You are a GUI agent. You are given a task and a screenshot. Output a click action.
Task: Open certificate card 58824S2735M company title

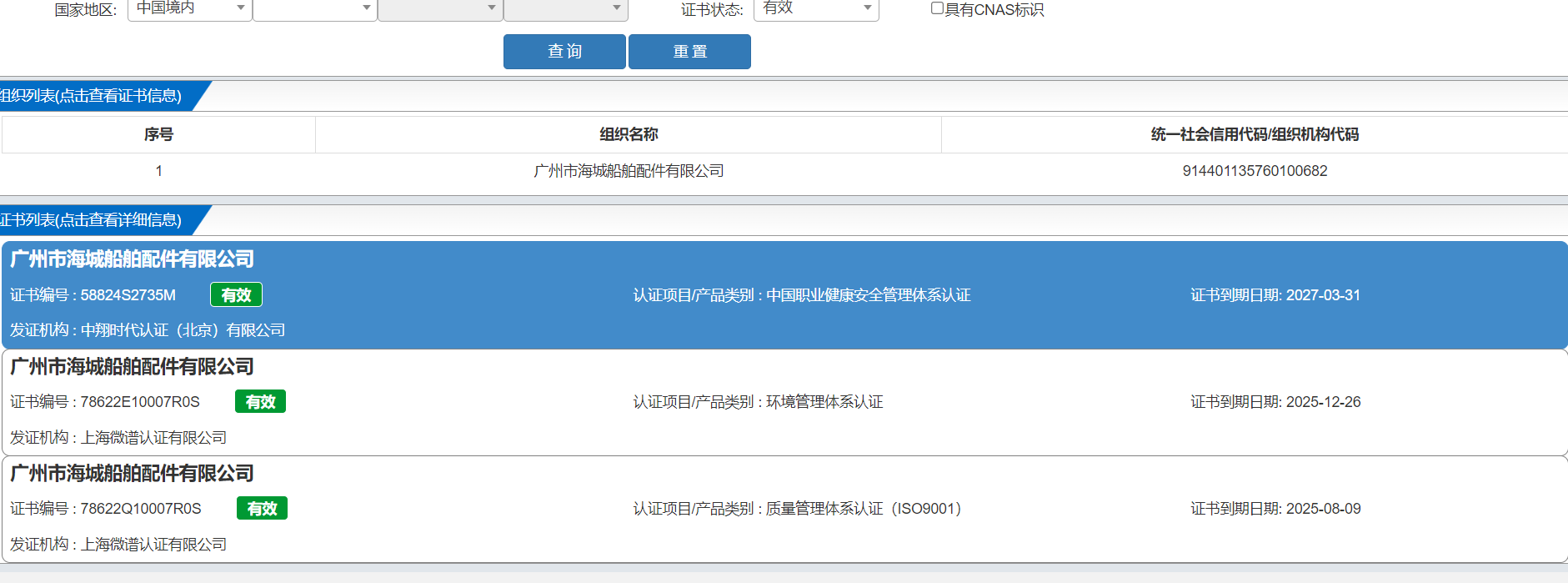coord(132,259)
